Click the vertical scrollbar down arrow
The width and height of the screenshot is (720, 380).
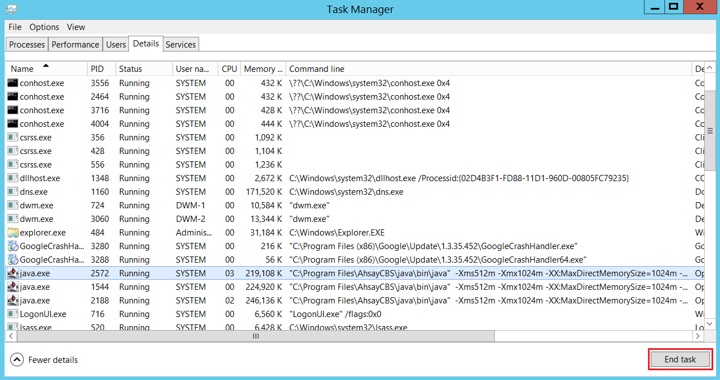pos(709,324)
